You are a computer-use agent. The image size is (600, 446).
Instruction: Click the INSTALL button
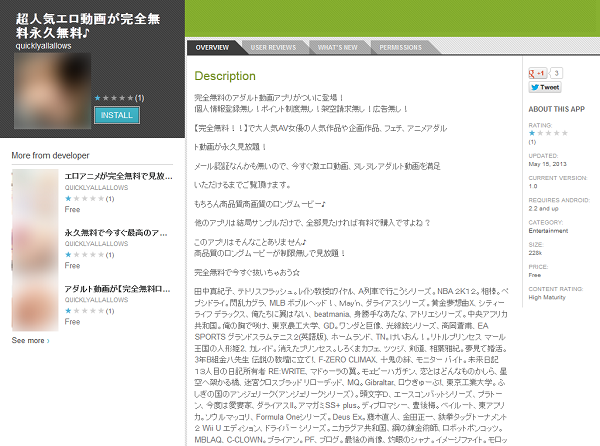point(117,115)
